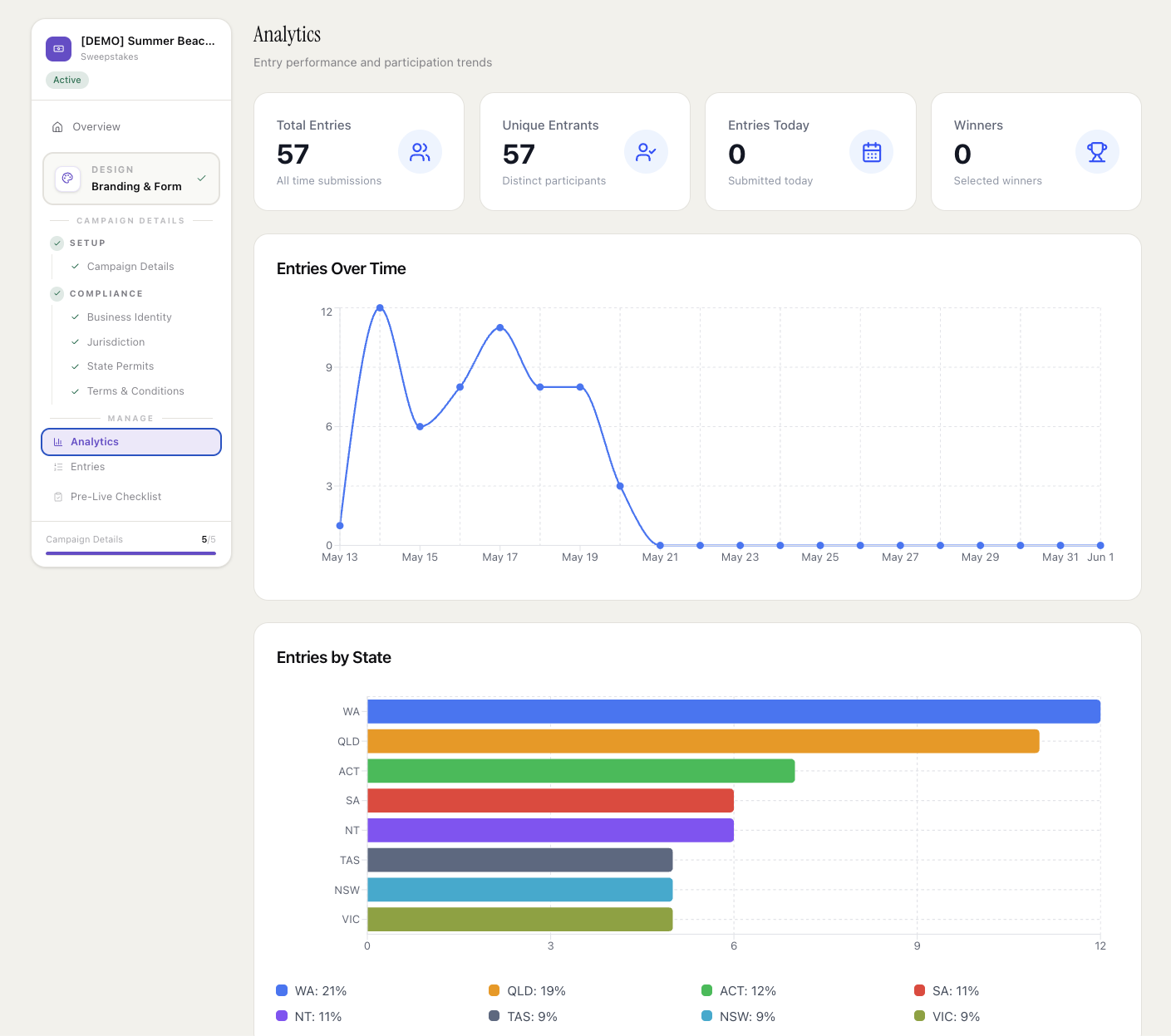Select the Analytics menu item
The width and height of the screenshot is (1171, 1036).
(x=131, y=442)
